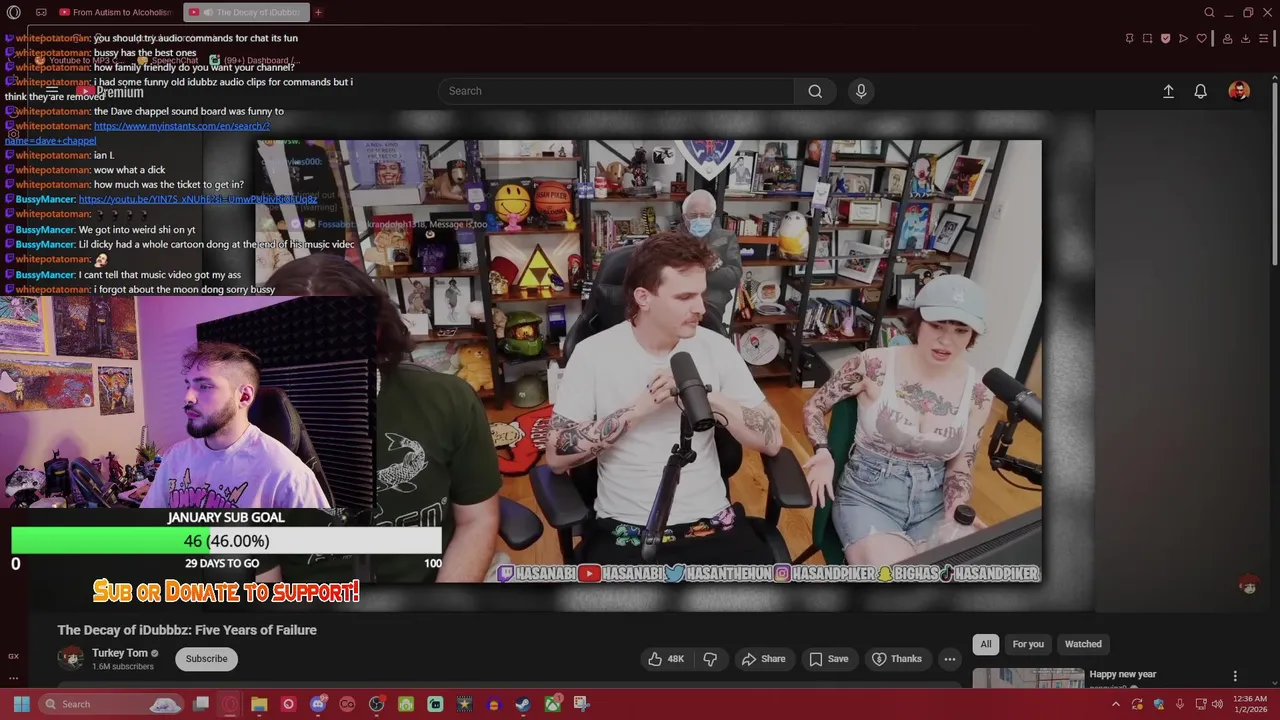The image size is (1280, 720).
Task: Click the snapshot capture icon in browser toolbar
Action: click(x=1147, y=39)
